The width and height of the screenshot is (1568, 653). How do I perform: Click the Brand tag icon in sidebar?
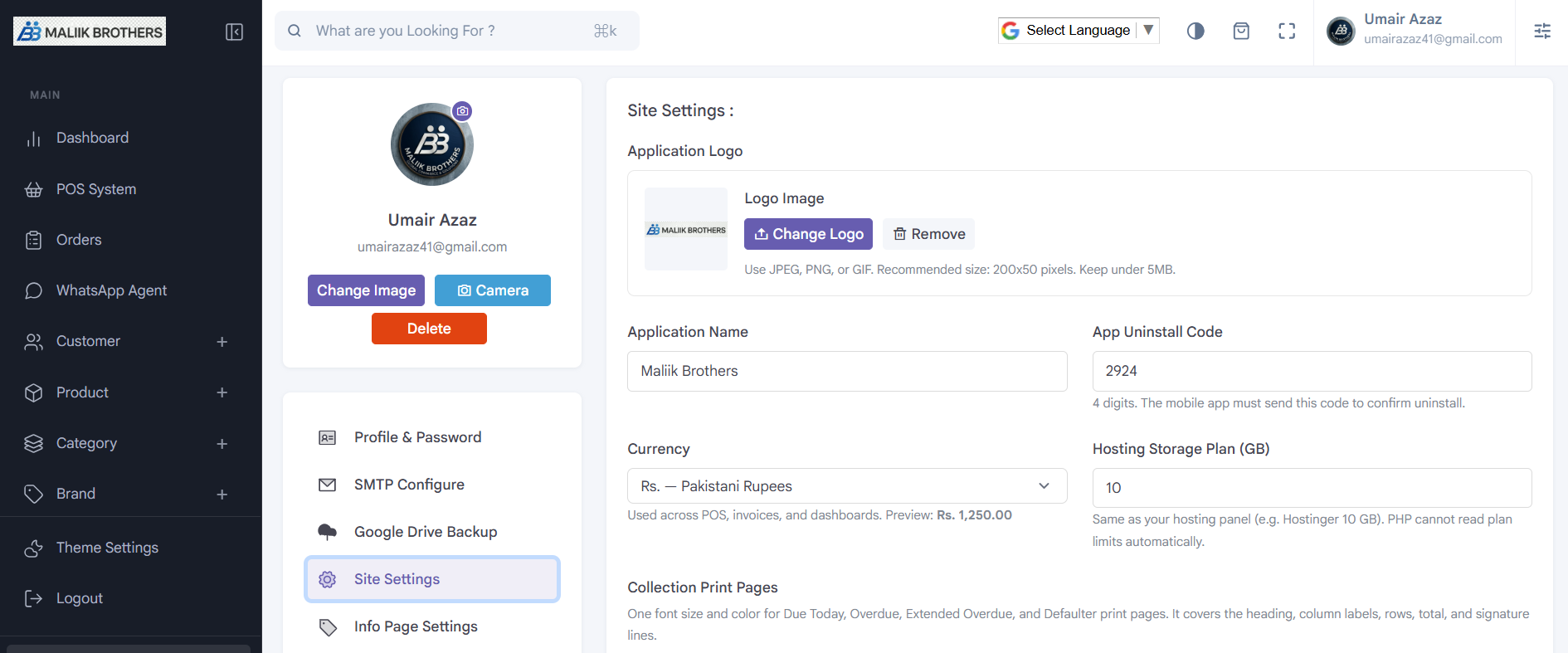(33, 495)
